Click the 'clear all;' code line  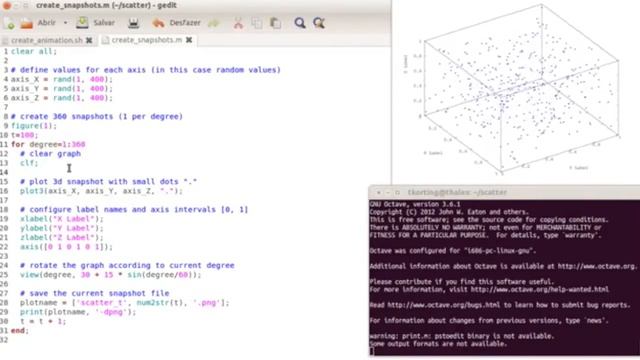[x=34, y=51]
